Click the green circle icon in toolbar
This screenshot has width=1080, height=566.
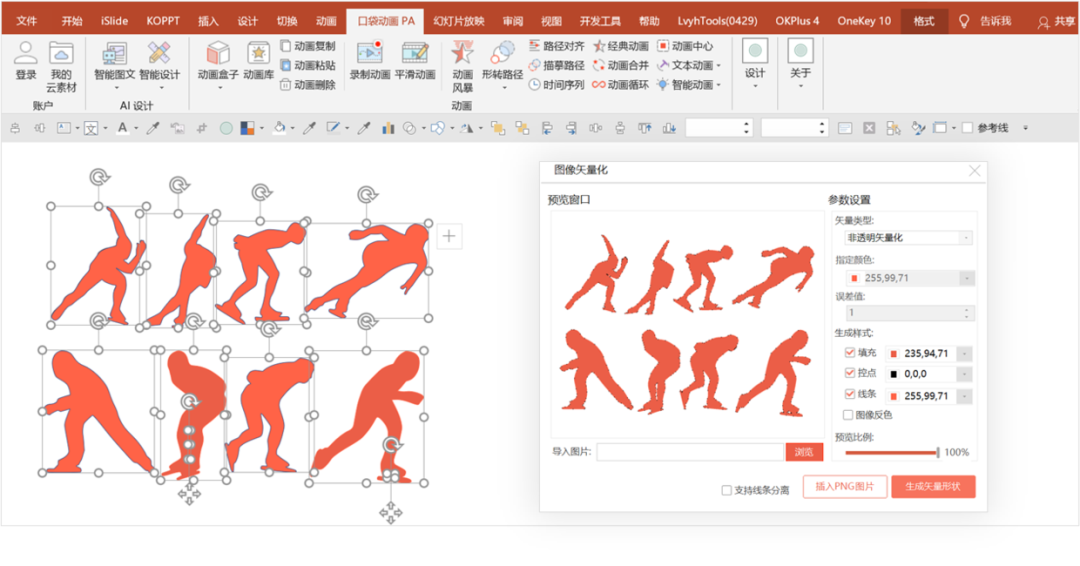[x=226, y=128]
